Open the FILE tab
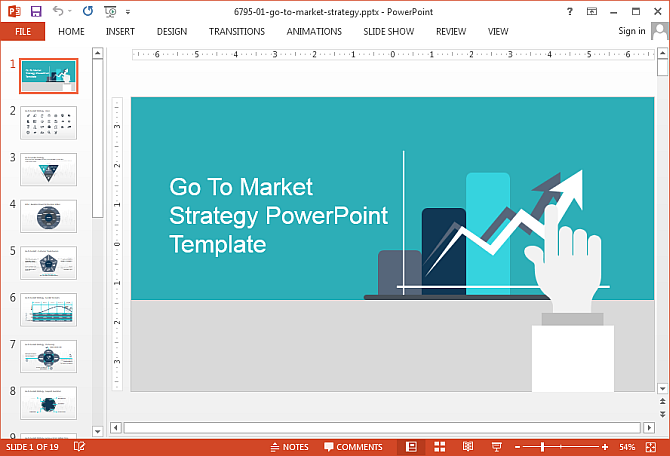 (23, 32)
